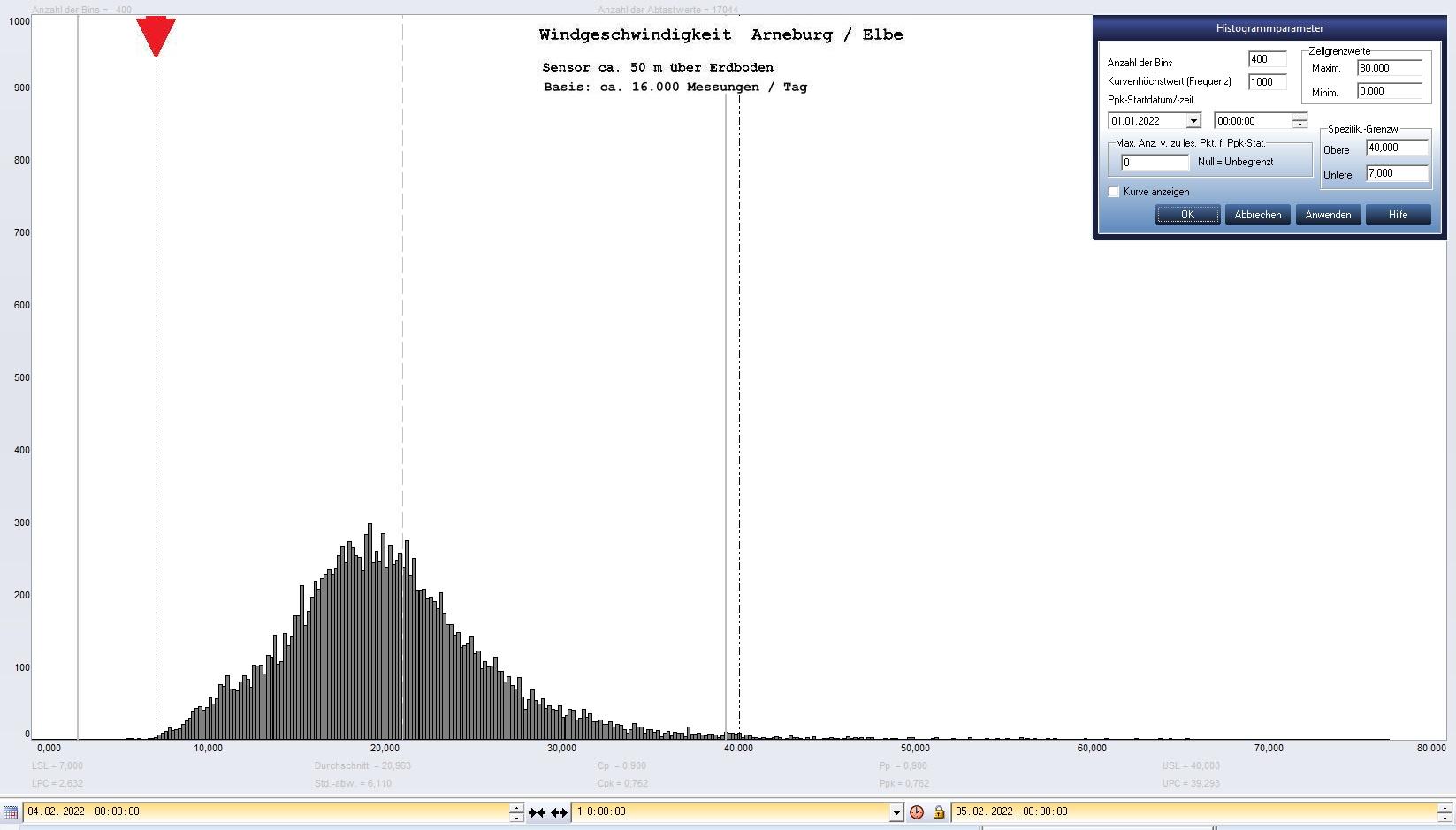1456x830 pixels.
Task: Toggle the padlock lock icon
Action: point(939,811)
